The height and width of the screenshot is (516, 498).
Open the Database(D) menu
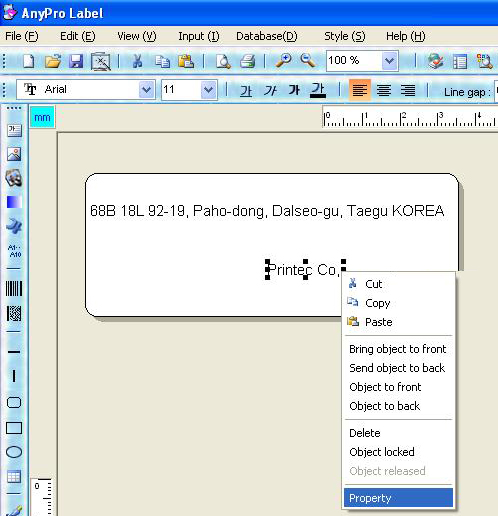[x=267, y=36]
